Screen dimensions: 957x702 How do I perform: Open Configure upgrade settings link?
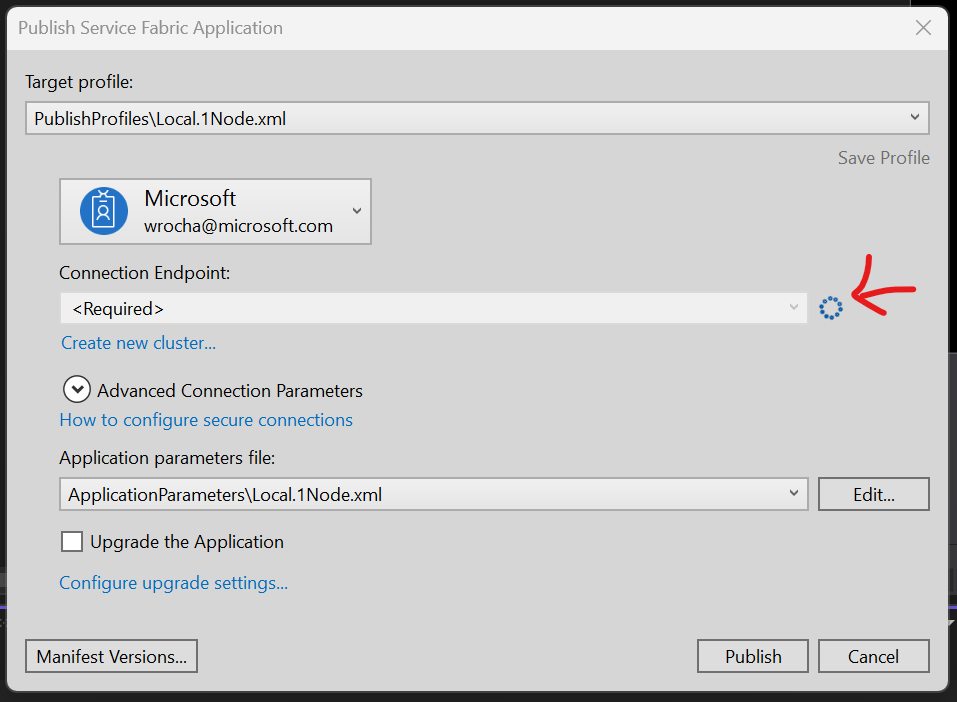pos(173,583)
